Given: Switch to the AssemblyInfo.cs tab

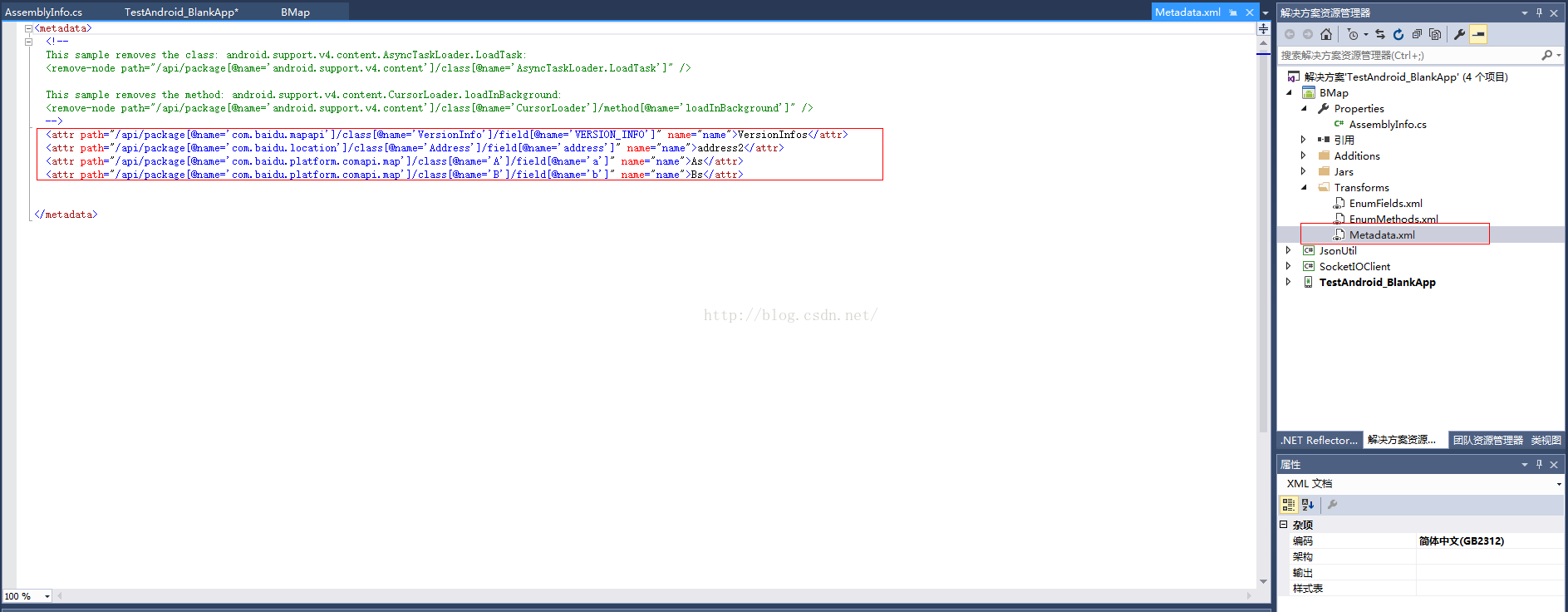Looking at the screenshot, I should tap(44, 12).
